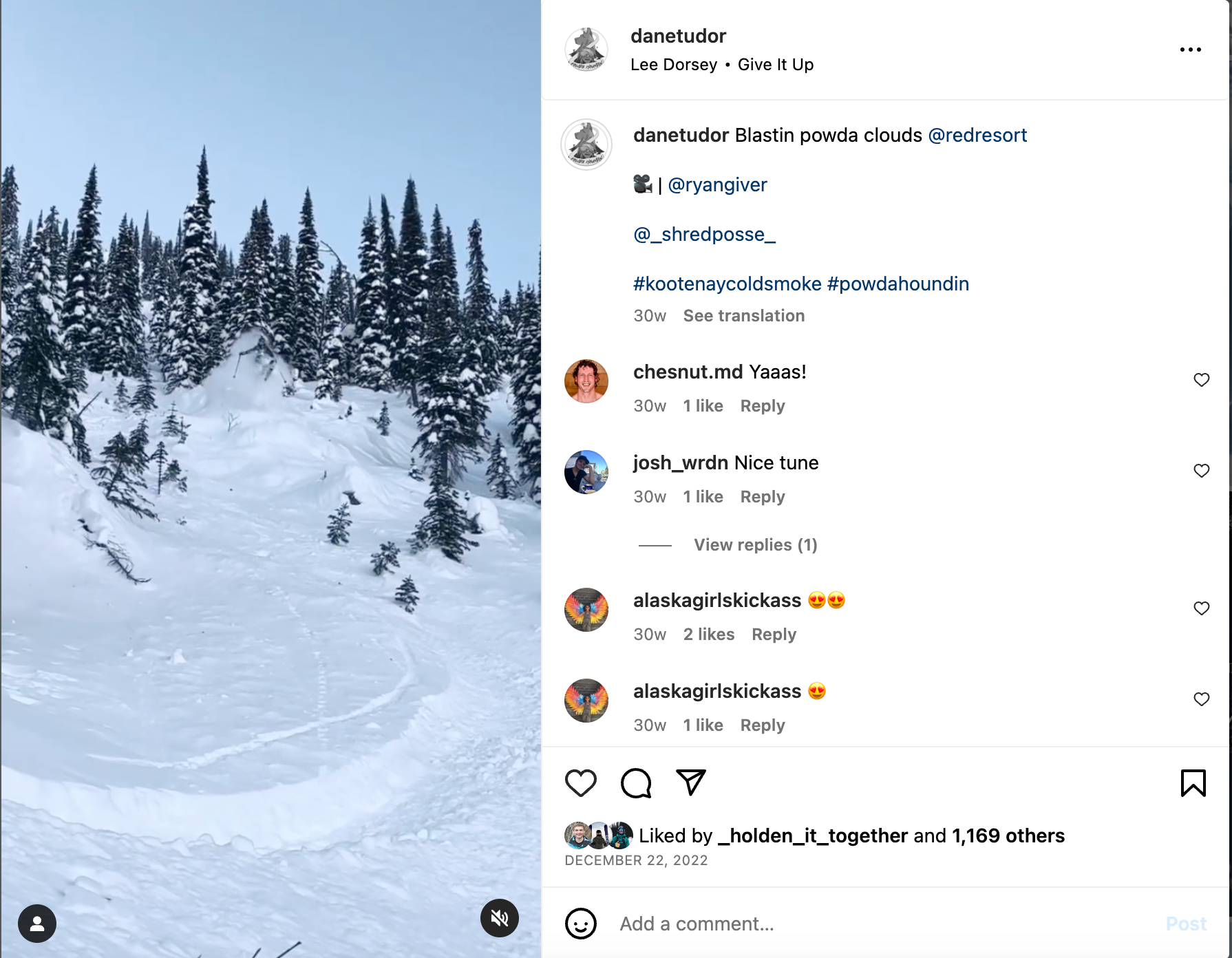This screenshot has width=1232, height=958.
Task: Like the post with the heart icon
Action: [580, 783]
